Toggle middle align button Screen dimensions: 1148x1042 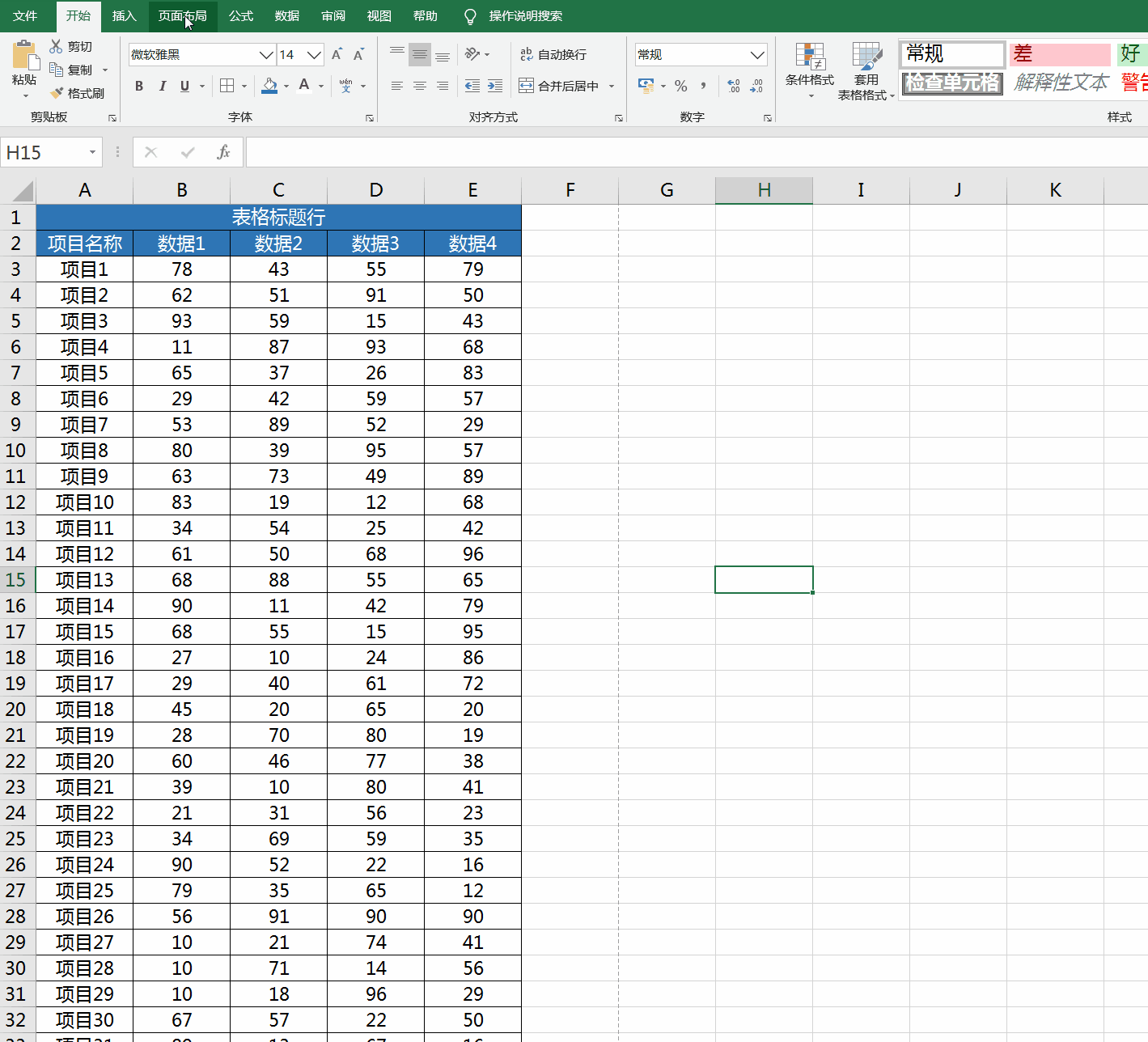[419, 55]
